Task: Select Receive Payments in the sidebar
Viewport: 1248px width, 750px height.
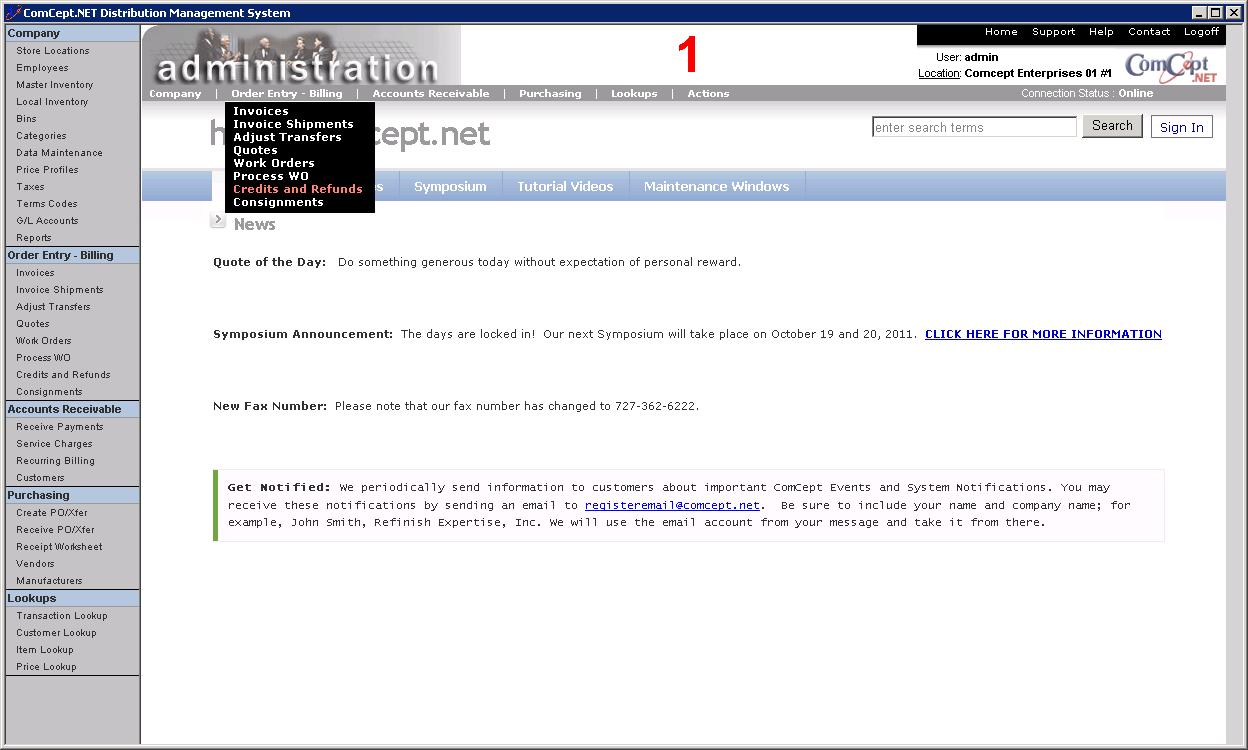Action: point(59,427)
